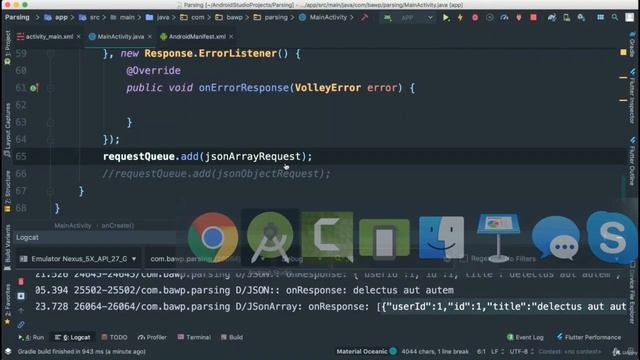Click the Material Oceanic theme indicator

366,351
